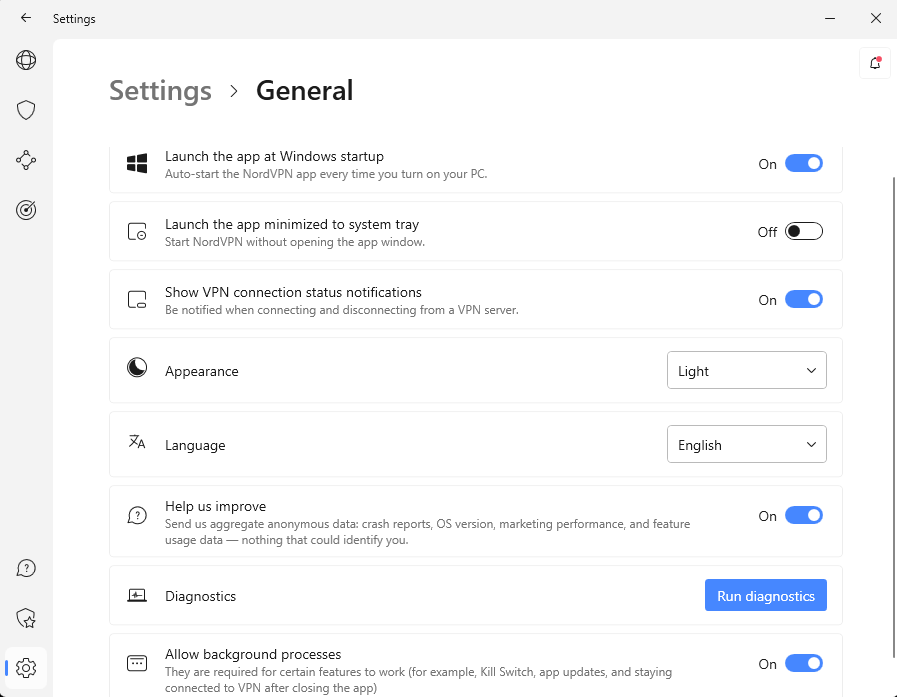Click the back arrow in title bar
The image size is (897, 697).
(x=26, y=18)
